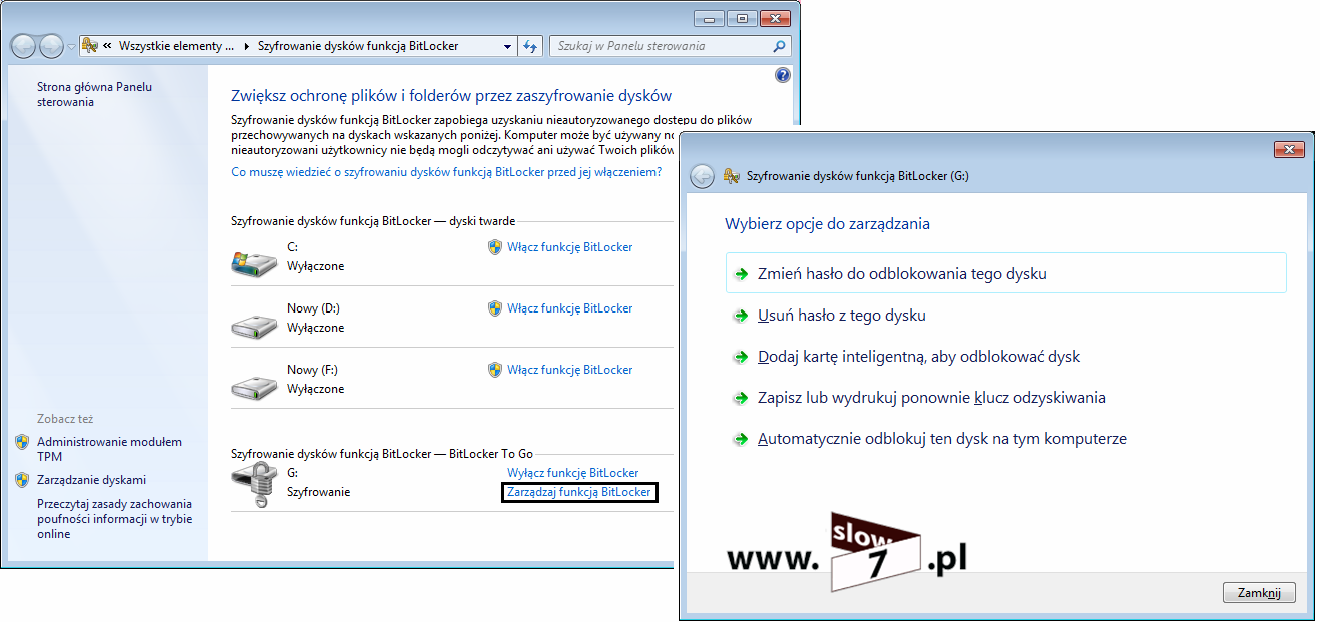This screenshot has height=622, width=1320.
Task: Open the address bar history dropdown arrow
Action: (507, 46)
